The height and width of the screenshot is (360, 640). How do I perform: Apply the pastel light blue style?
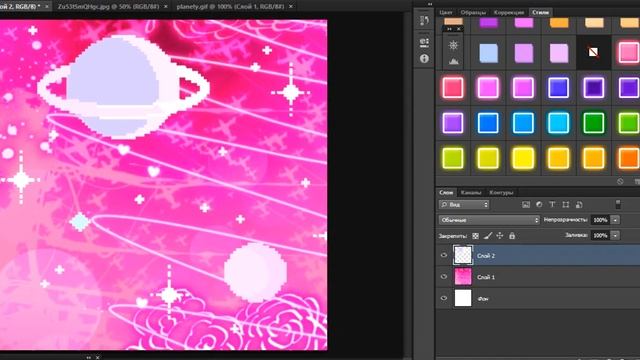click(x=488, y=53)
